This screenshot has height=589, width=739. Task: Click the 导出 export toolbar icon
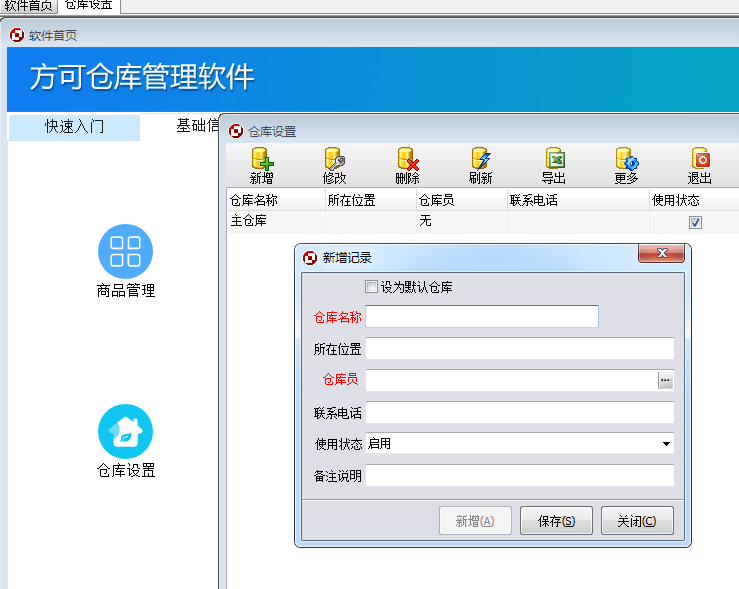[553, 165]
